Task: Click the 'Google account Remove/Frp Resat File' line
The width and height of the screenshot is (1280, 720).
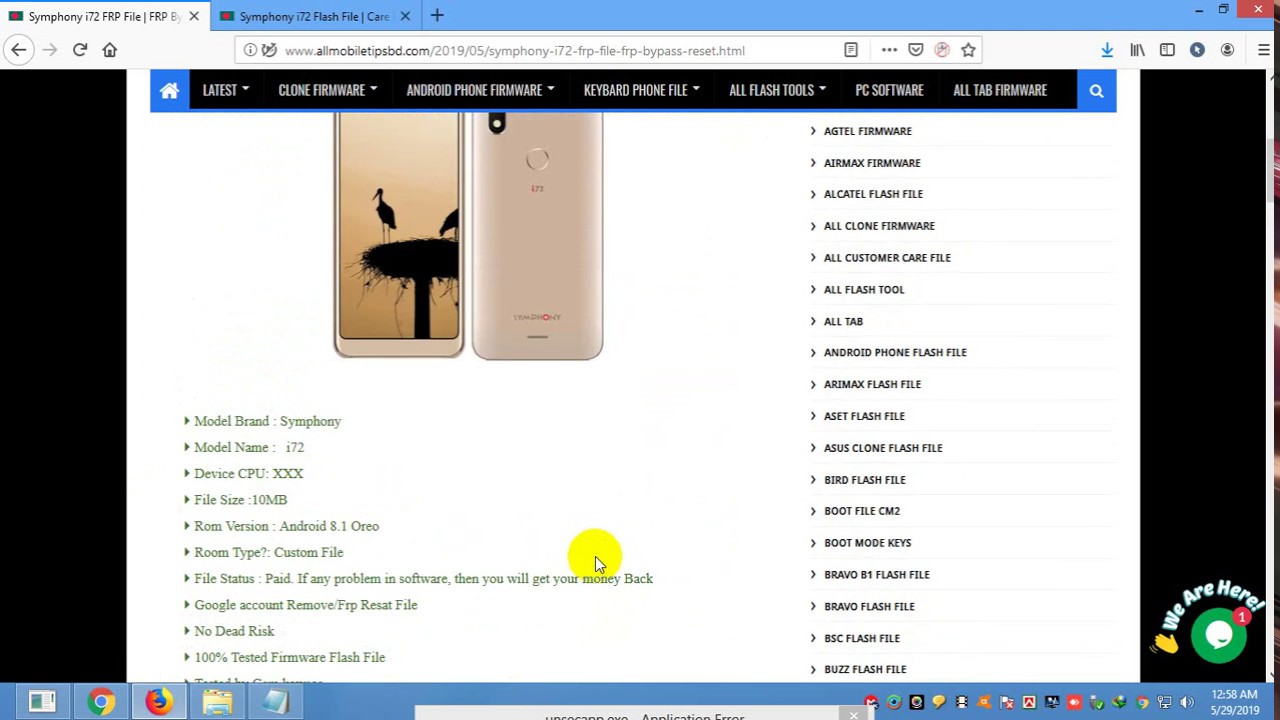Action: pyautogui.click(x=305, y=605)
